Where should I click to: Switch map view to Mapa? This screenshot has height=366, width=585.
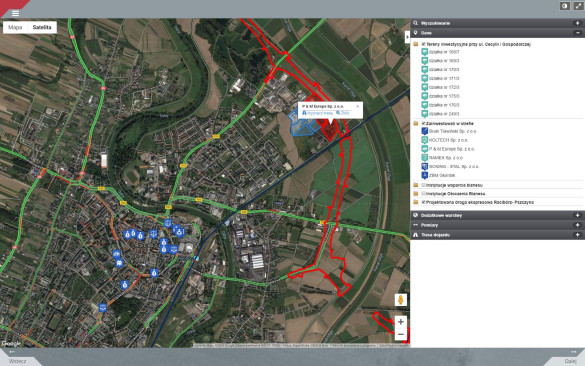pyautogui.click(x=15, y=27)
